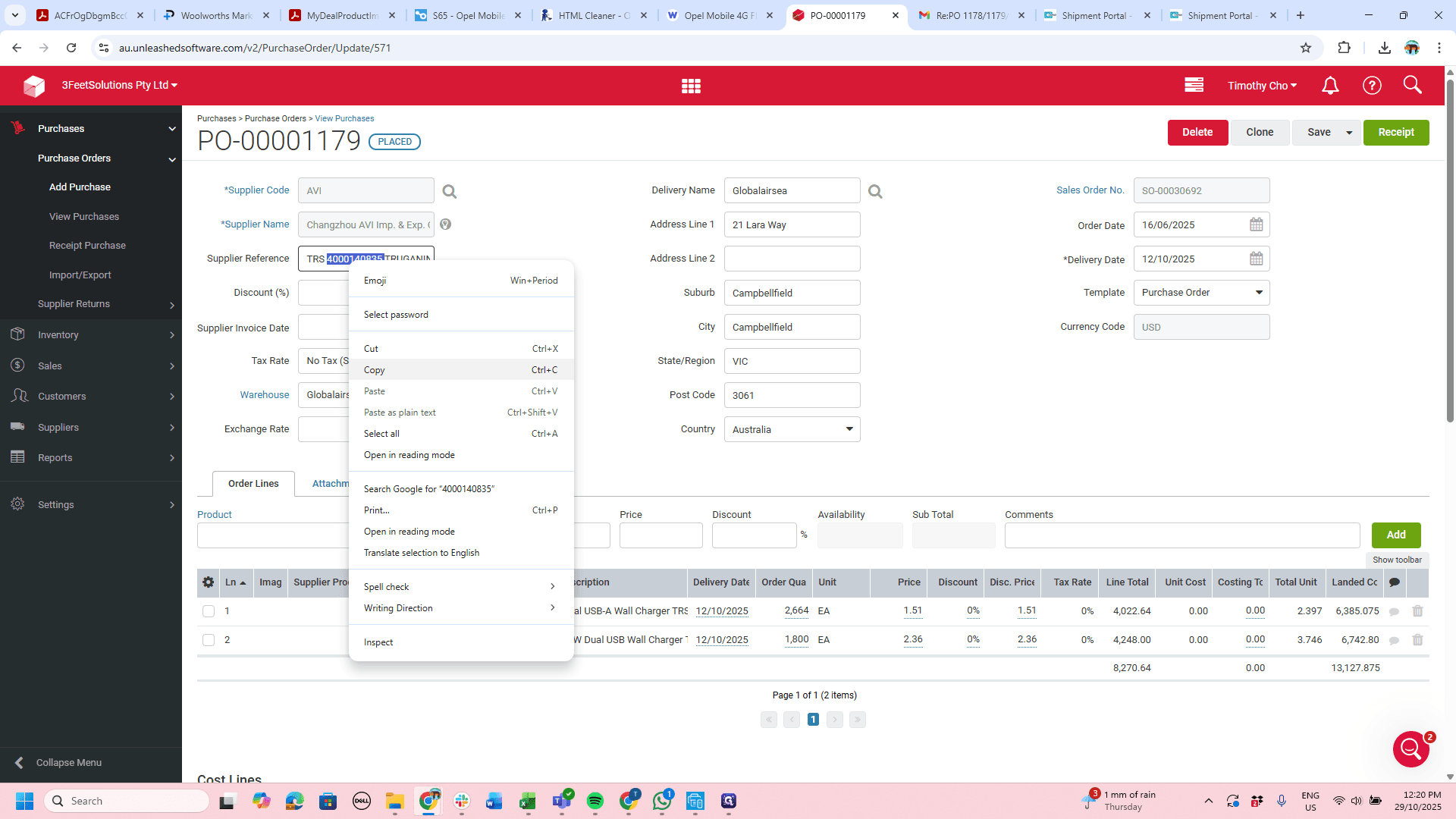Sort by the Ln column header

[235, 582]
